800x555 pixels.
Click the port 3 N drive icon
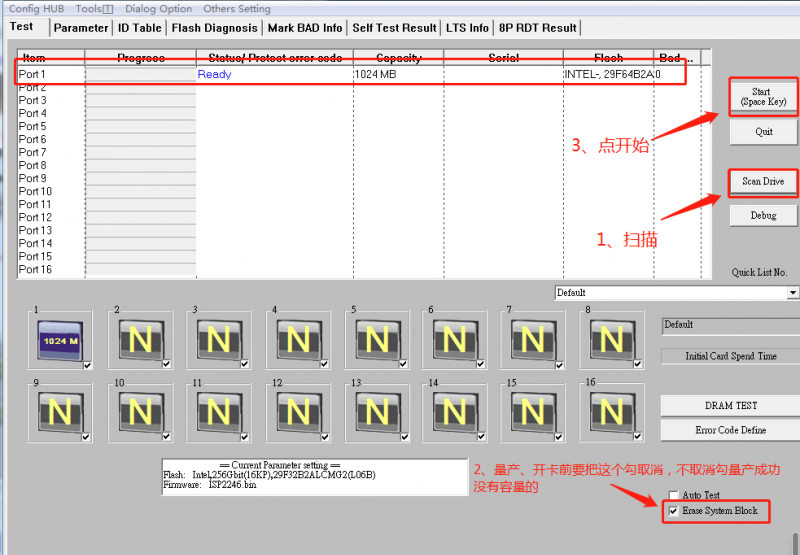point(219,340)
